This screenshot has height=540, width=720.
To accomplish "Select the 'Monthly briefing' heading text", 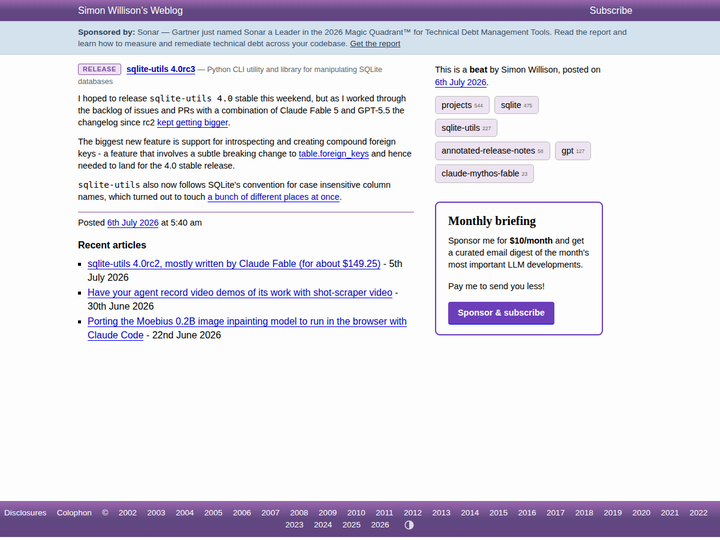I will pyautogui.click(x=492, y=221).
